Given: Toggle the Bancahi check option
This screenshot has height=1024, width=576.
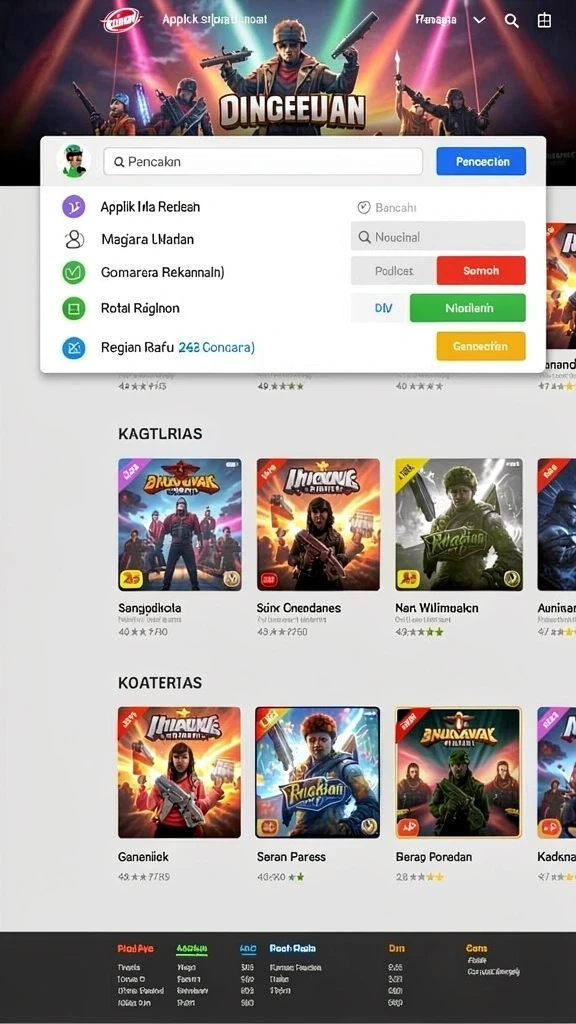Looking at the screenshot, I should [x=387, y=208].
